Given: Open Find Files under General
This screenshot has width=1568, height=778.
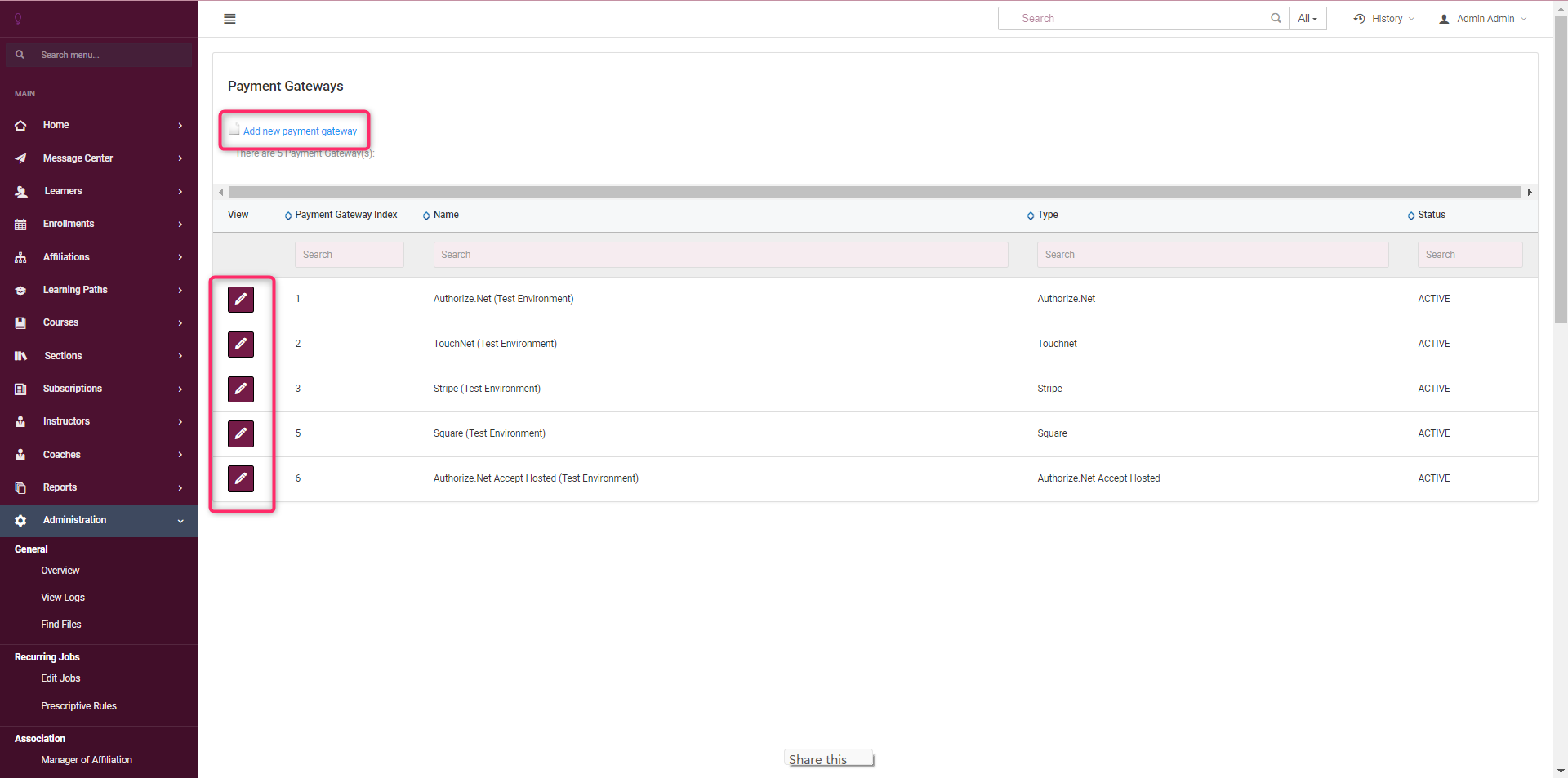Looking at the screenshot, I should tap(61, 625).
